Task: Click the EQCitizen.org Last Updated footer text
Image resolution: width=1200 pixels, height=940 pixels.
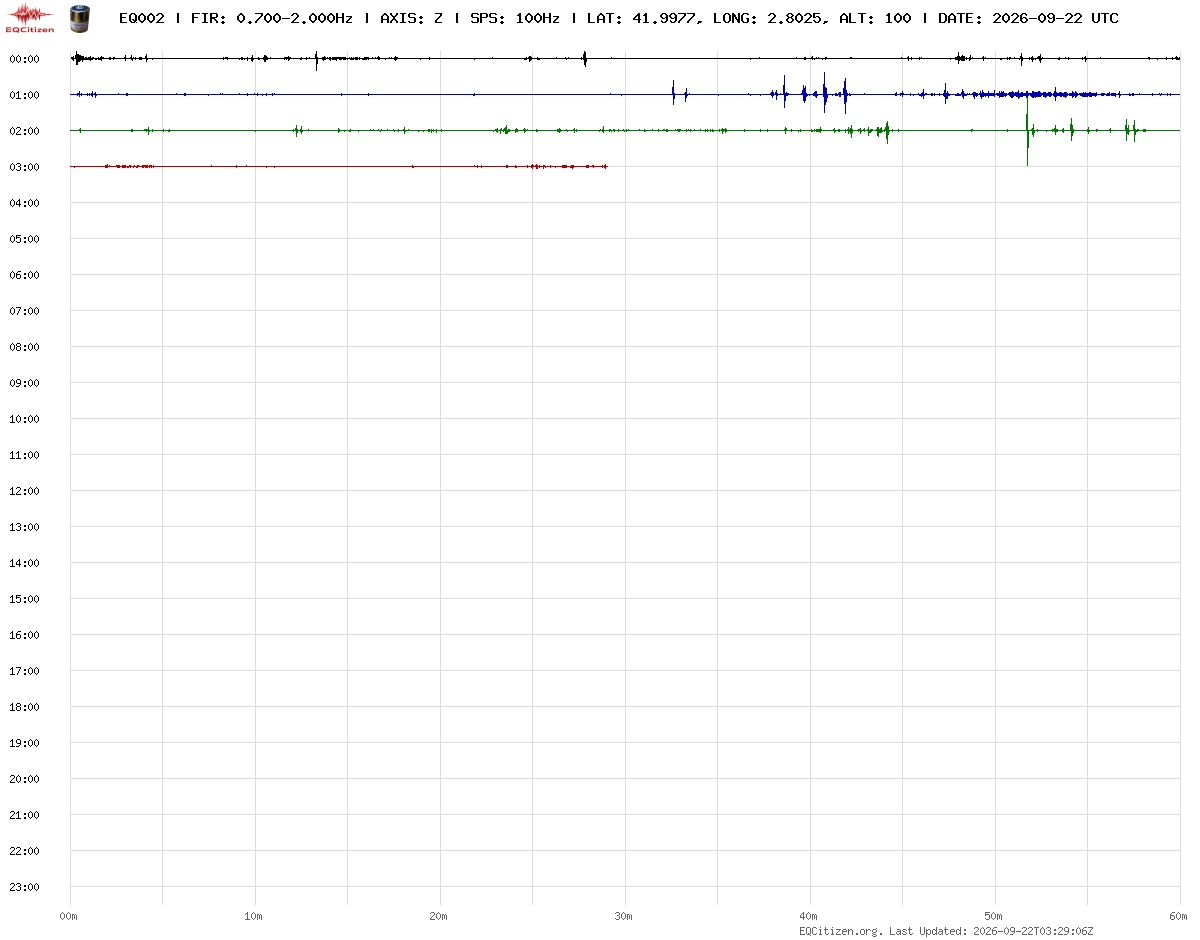Action: [x=946, y=931]
